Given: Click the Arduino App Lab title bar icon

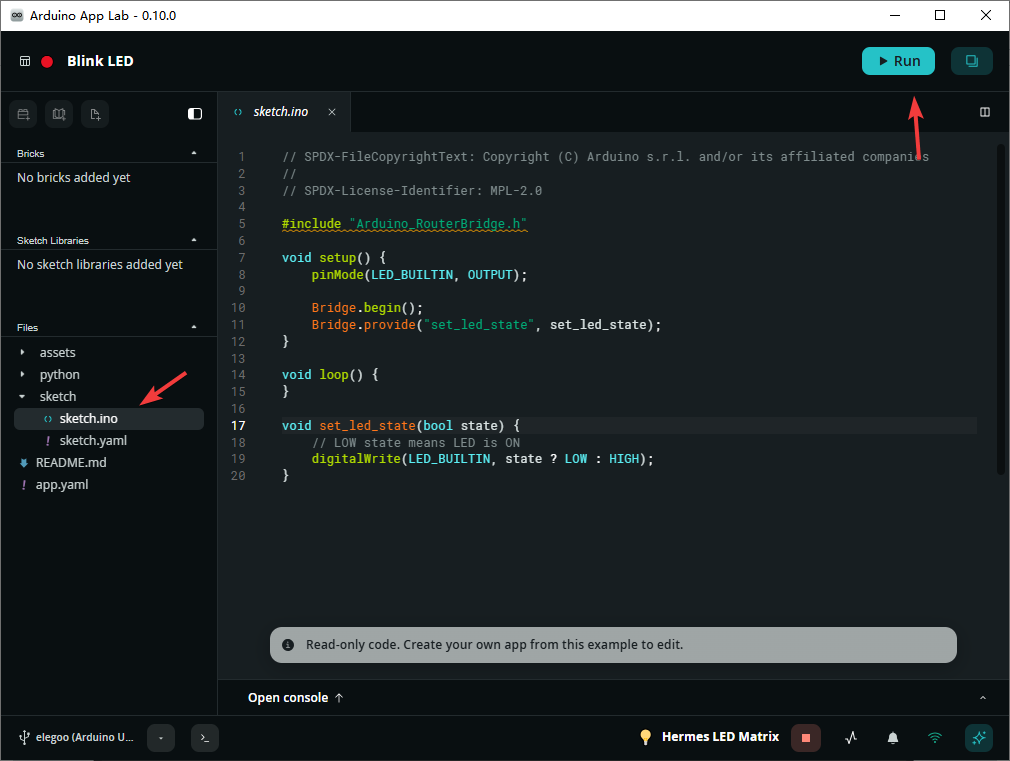Looking at the screenshot, I should click(17, 15).
